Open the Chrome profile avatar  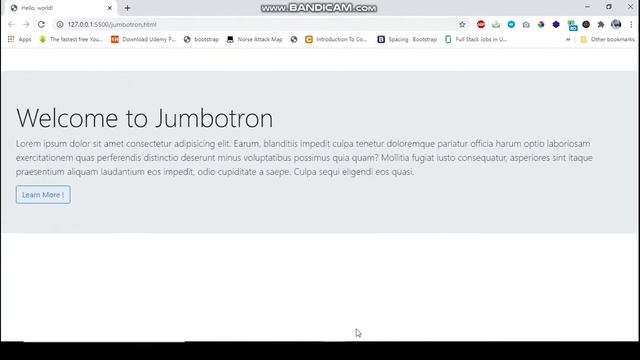[x=616, y=24]
